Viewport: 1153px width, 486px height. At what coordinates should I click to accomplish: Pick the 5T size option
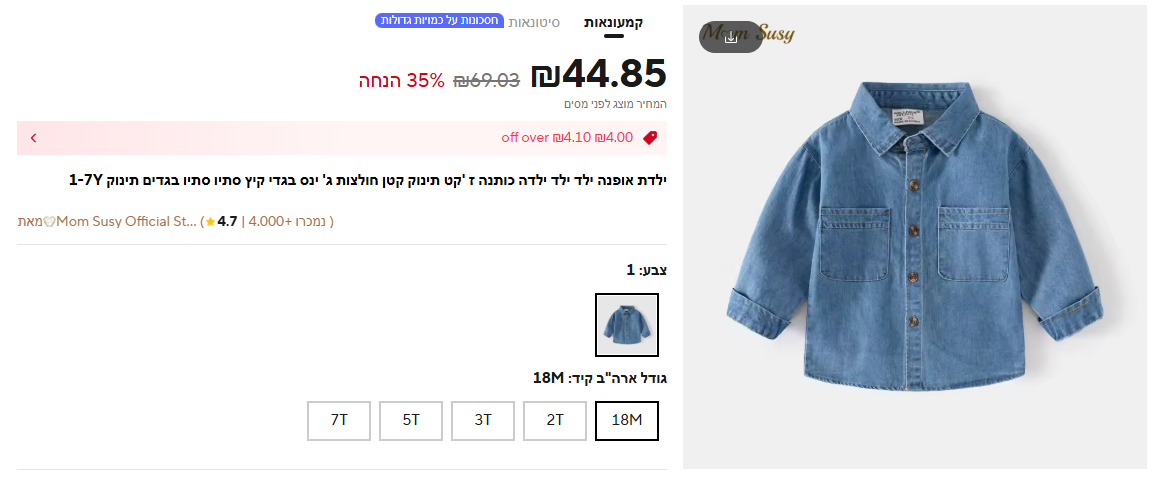(x=410, y=421)
